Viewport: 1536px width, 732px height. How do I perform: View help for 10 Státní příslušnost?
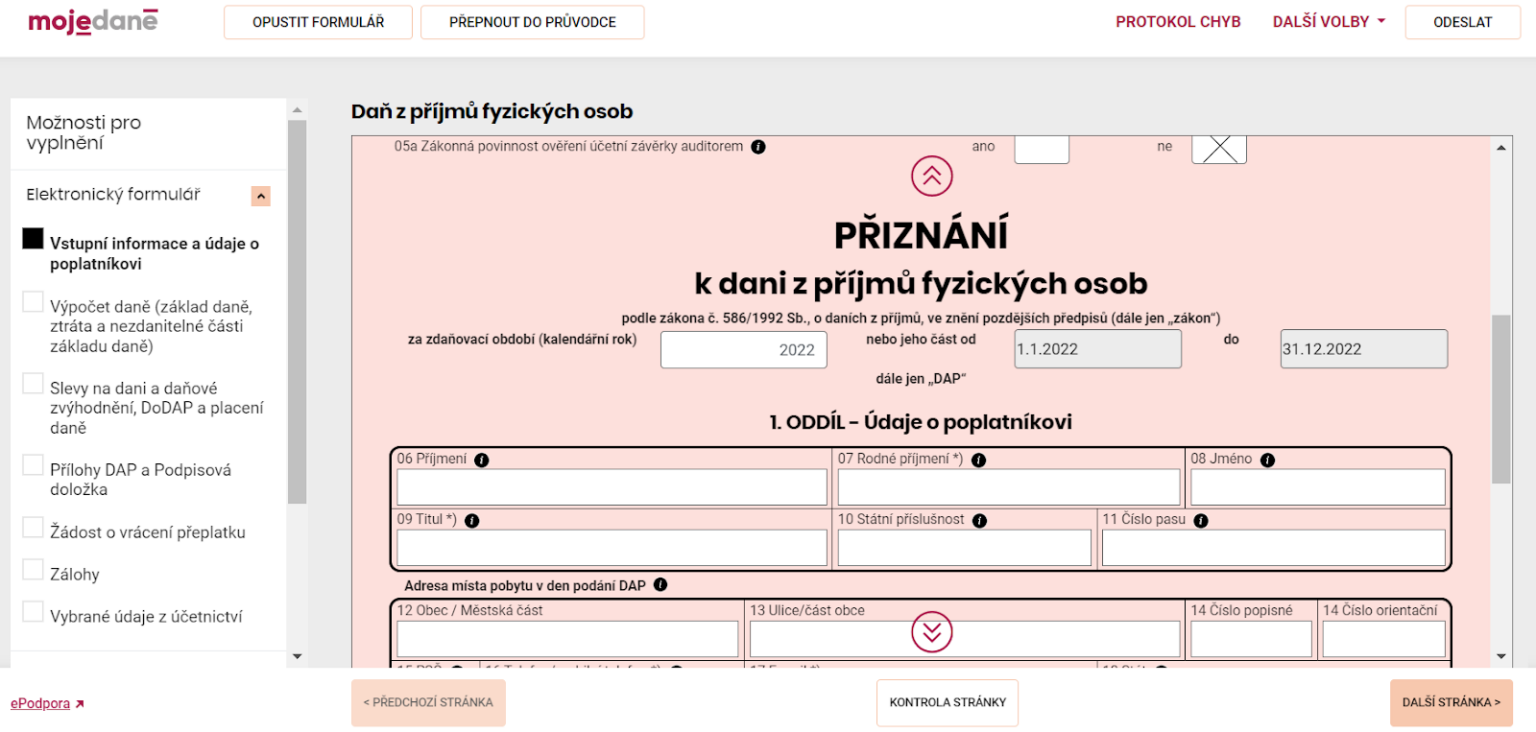980,519
